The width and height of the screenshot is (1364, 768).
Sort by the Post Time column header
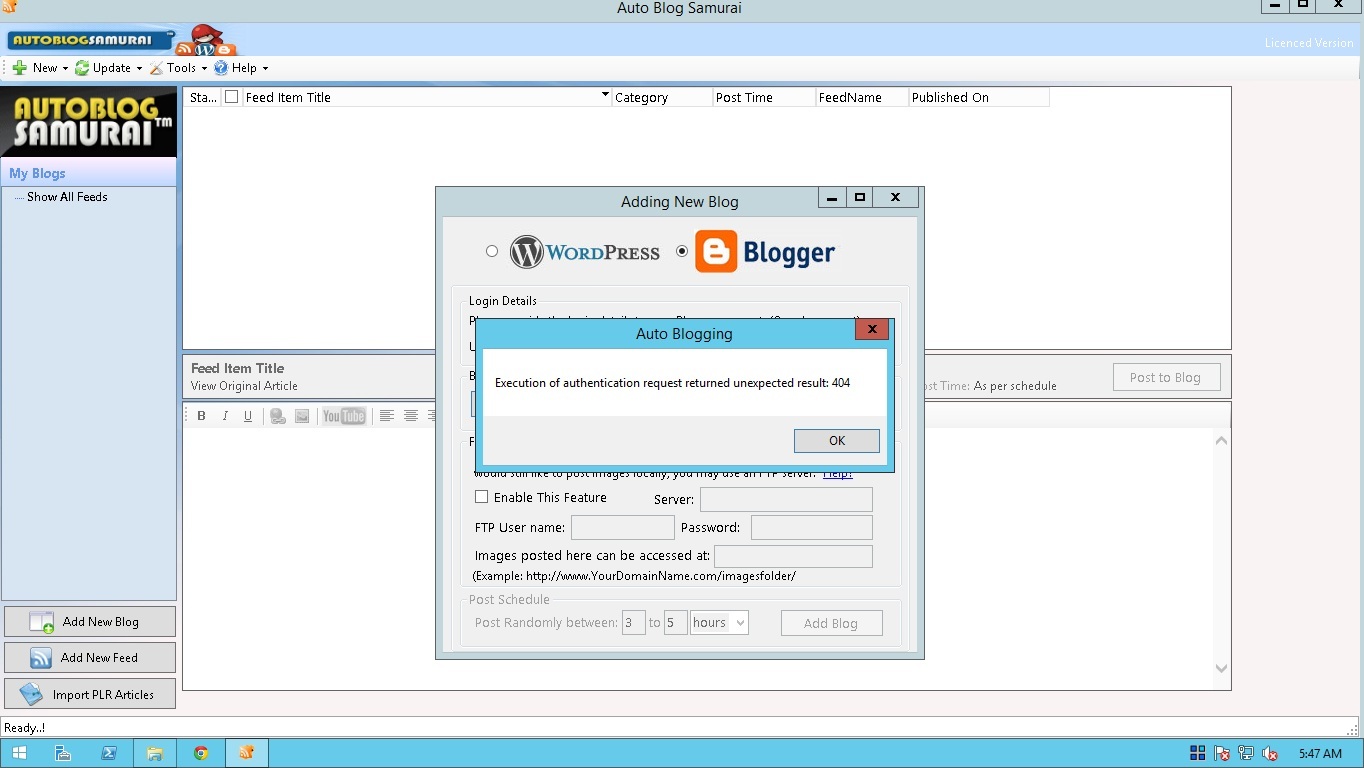[764, 97]
